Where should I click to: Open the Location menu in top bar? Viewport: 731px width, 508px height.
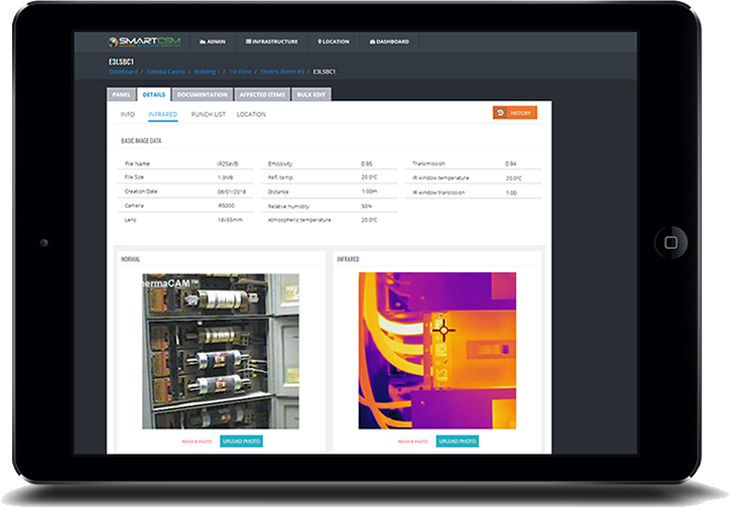pos(333,42)
